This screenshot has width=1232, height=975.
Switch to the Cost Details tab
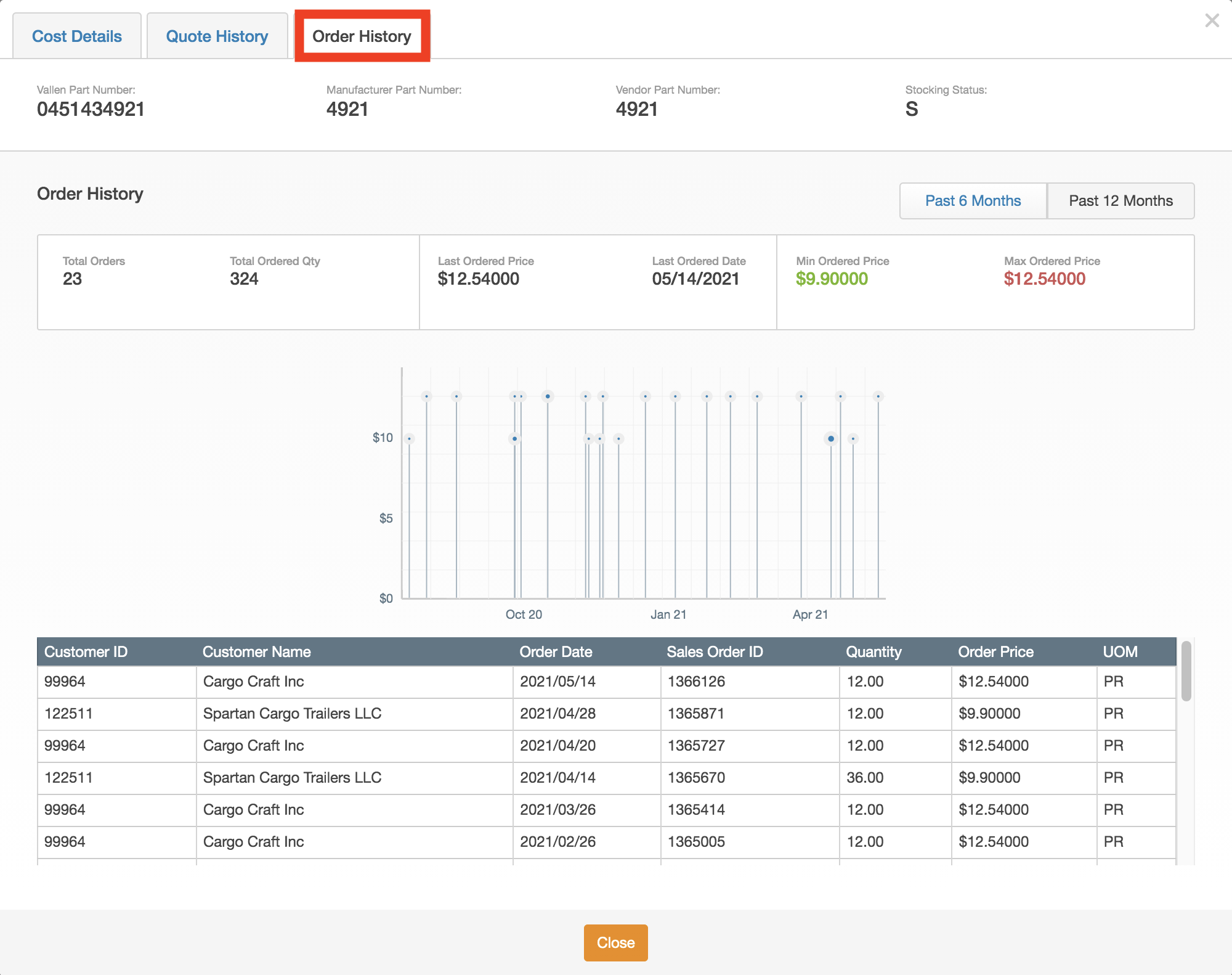76,36
